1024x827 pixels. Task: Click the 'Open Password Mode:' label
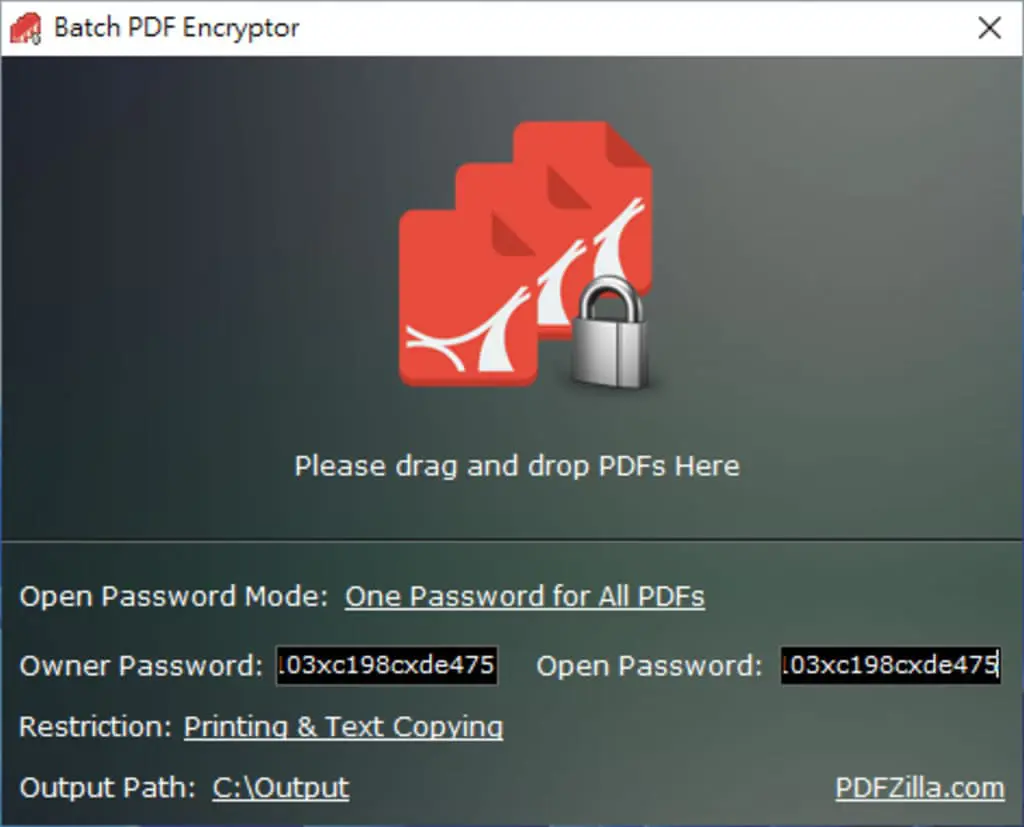(x=174, y=596)
